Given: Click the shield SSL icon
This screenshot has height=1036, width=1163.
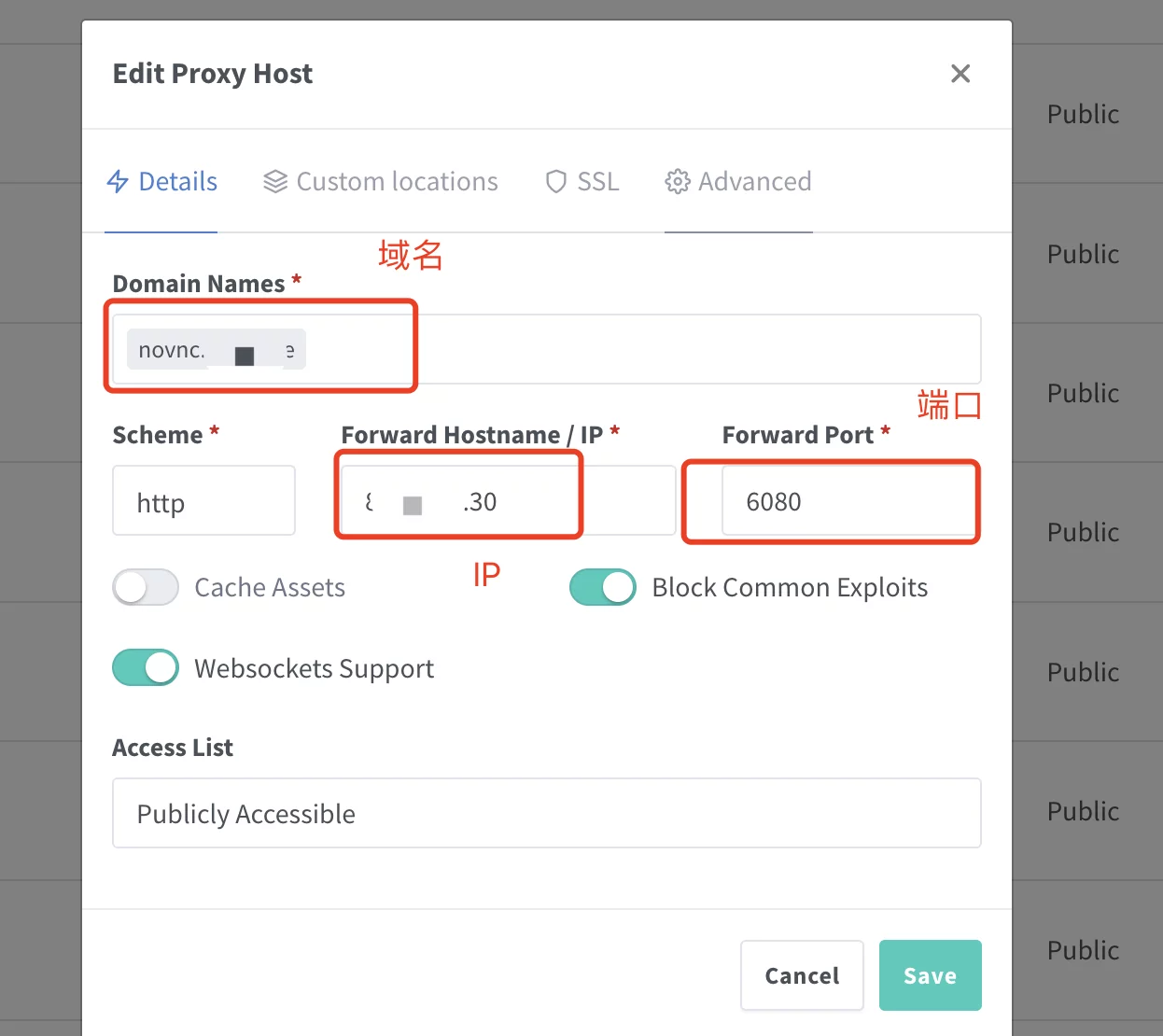Looking at the screenshot, I should click(x=556, y=181).
